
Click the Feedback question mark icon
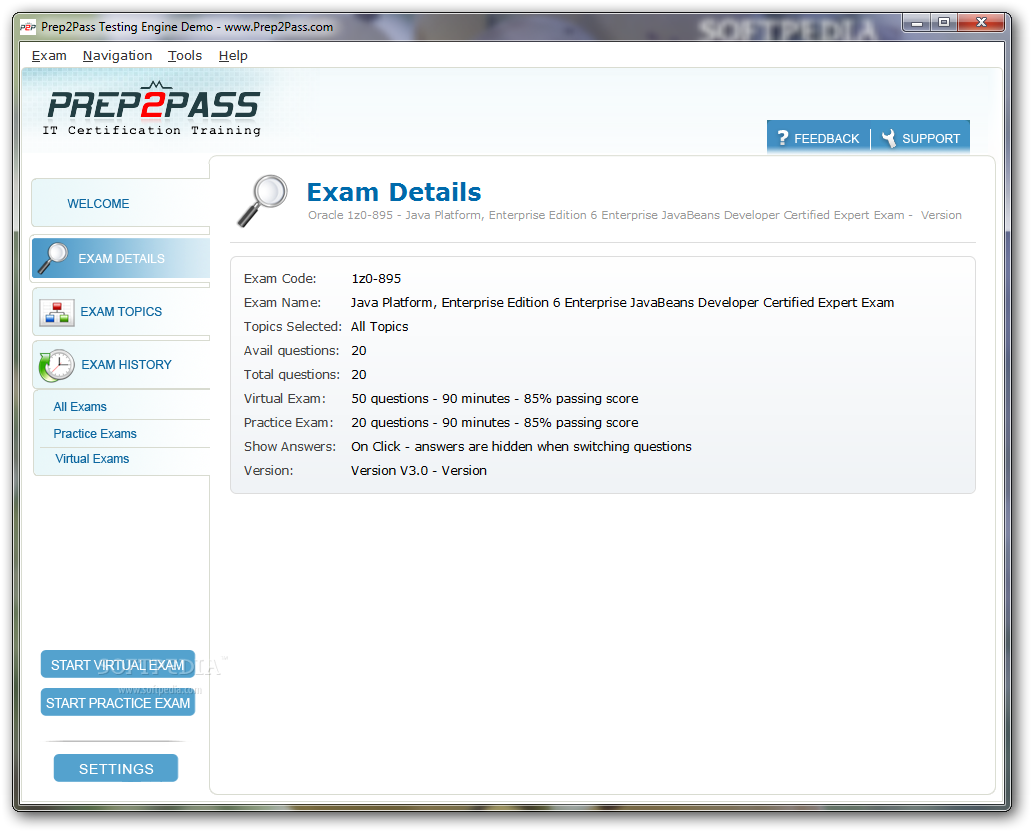(783, 138)
